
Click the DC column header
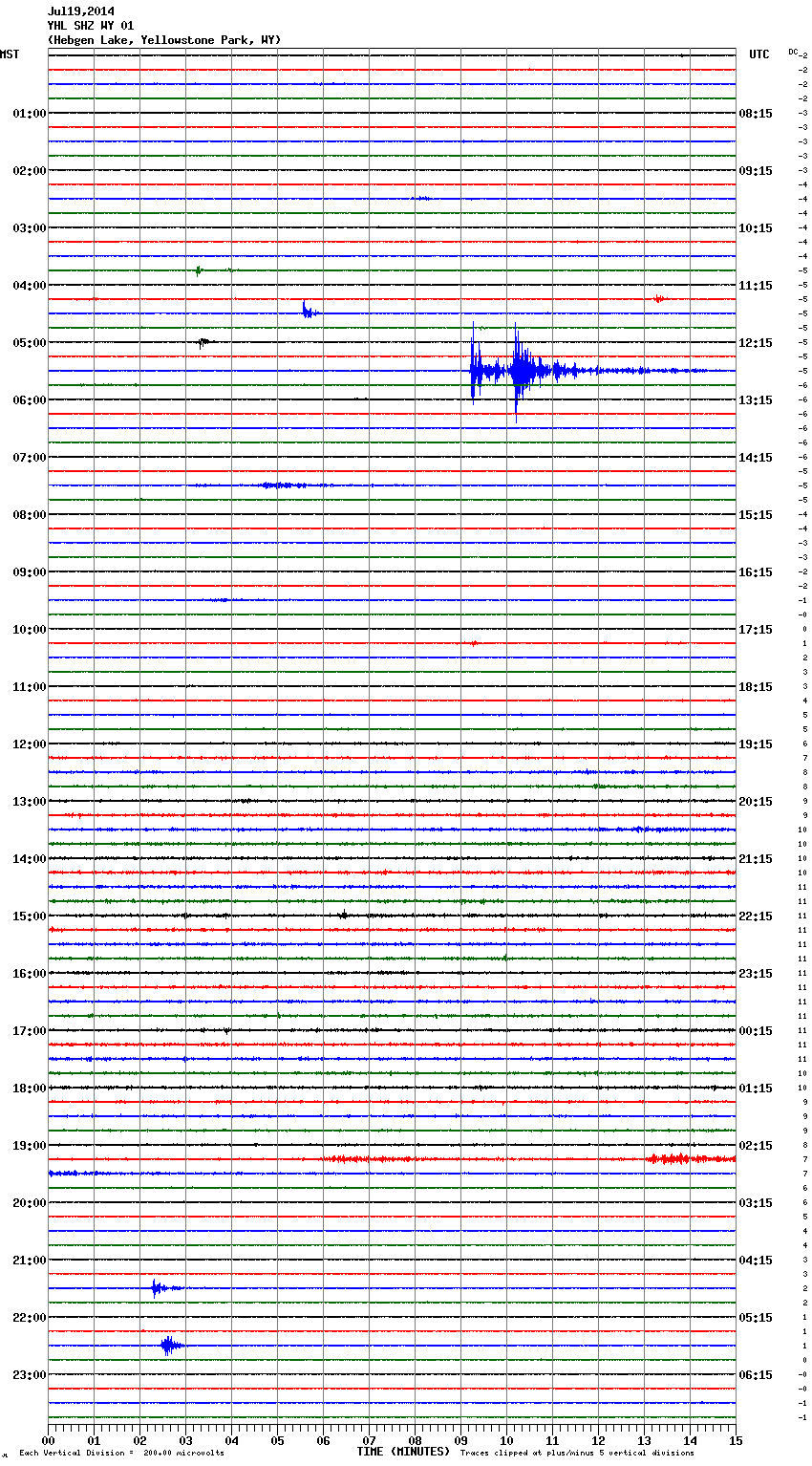click(793, 52)
